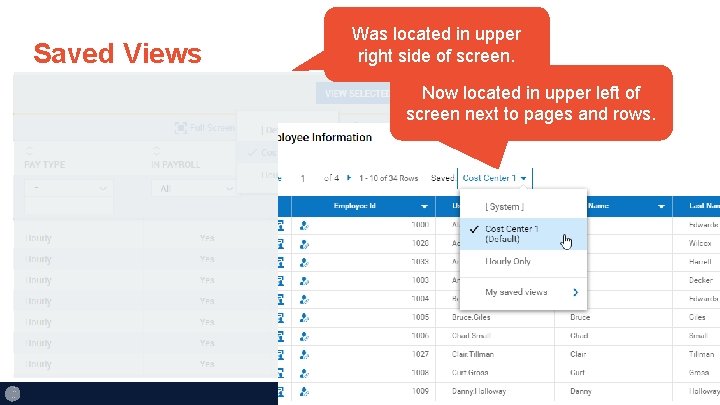Open profile icon for employee 1027
The image size is (720, 405).
(x=304, y=354)
